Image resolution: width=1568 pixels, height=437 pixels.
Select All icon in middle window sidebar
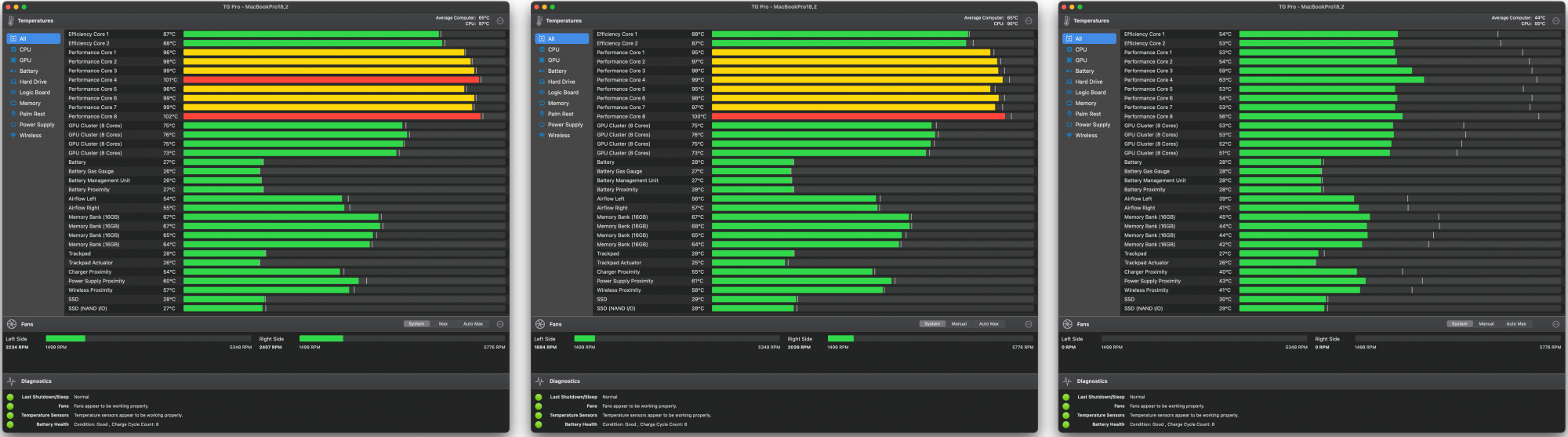click(x=542, y=38)
